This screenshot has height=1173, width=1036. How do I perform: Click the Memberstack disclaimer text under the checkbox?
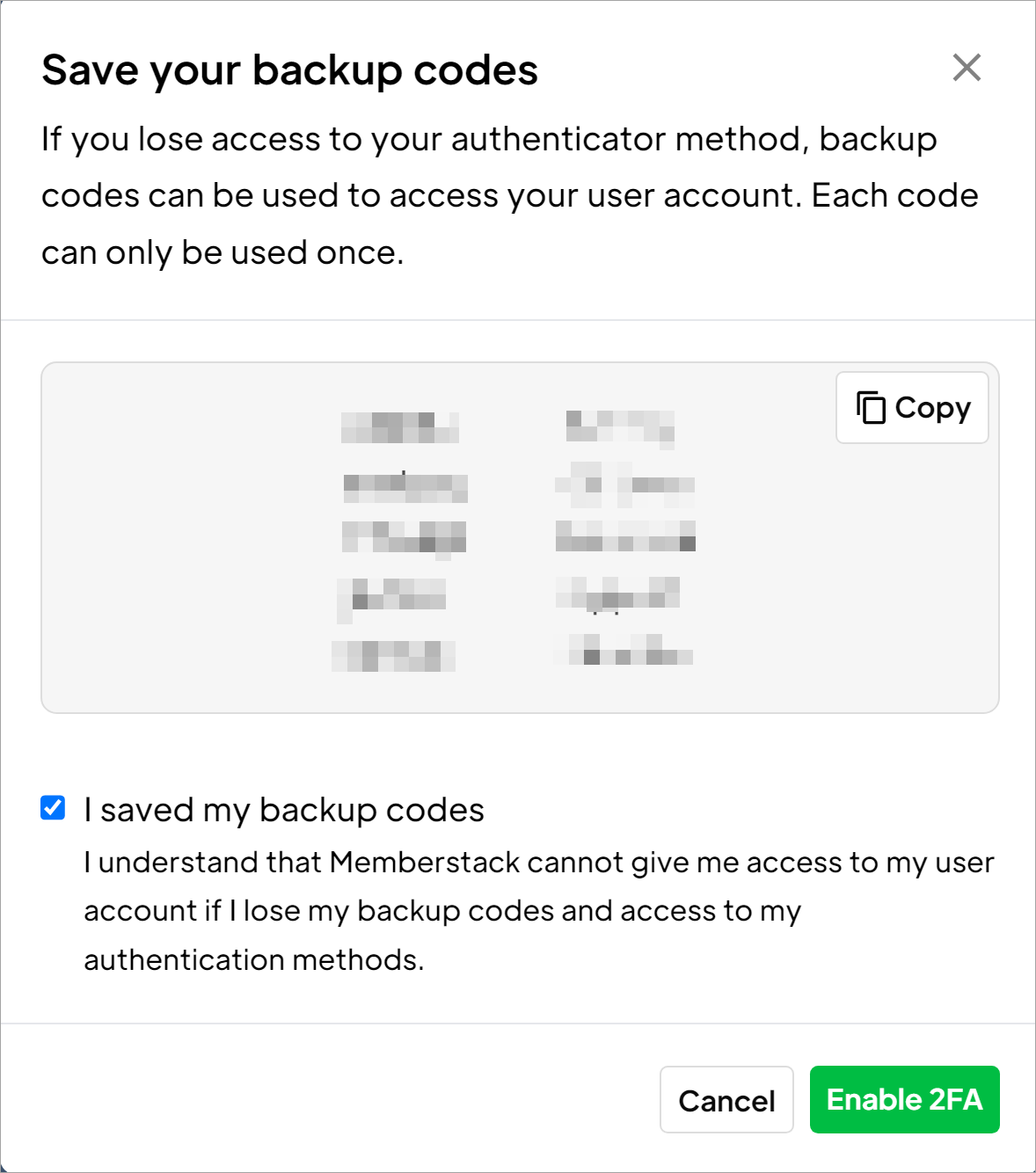click(538, 911)
